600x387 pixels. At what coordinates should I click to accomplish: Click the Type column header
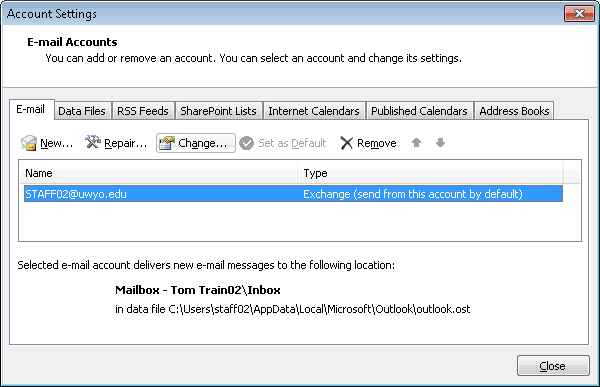click(430, 173)
